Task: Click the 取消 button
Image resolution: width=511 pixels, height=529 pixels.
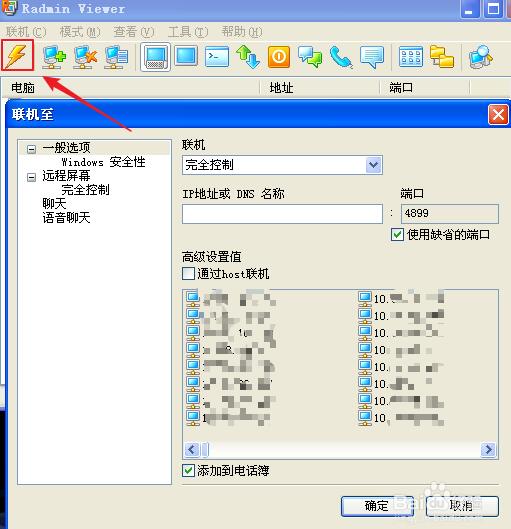Action: (x=462, y=506)
